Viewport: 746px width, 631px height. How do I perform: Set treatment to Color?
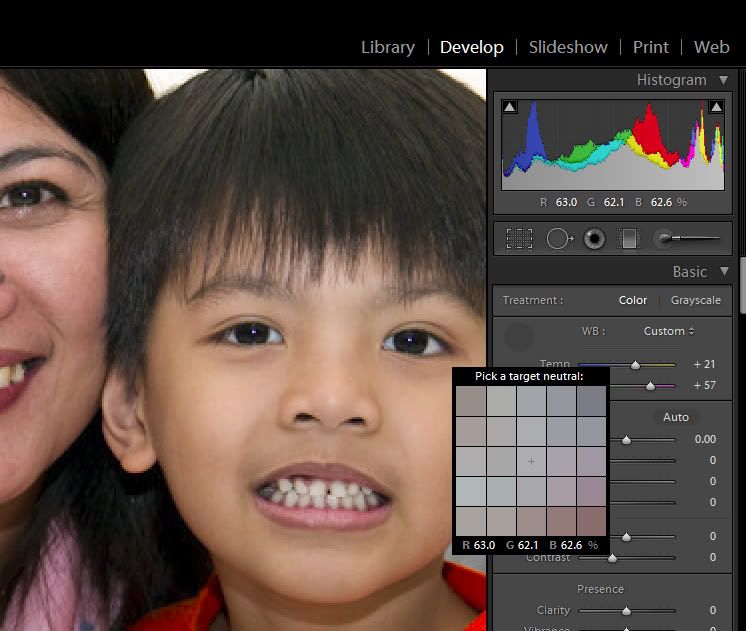click(x=633, y=300)
